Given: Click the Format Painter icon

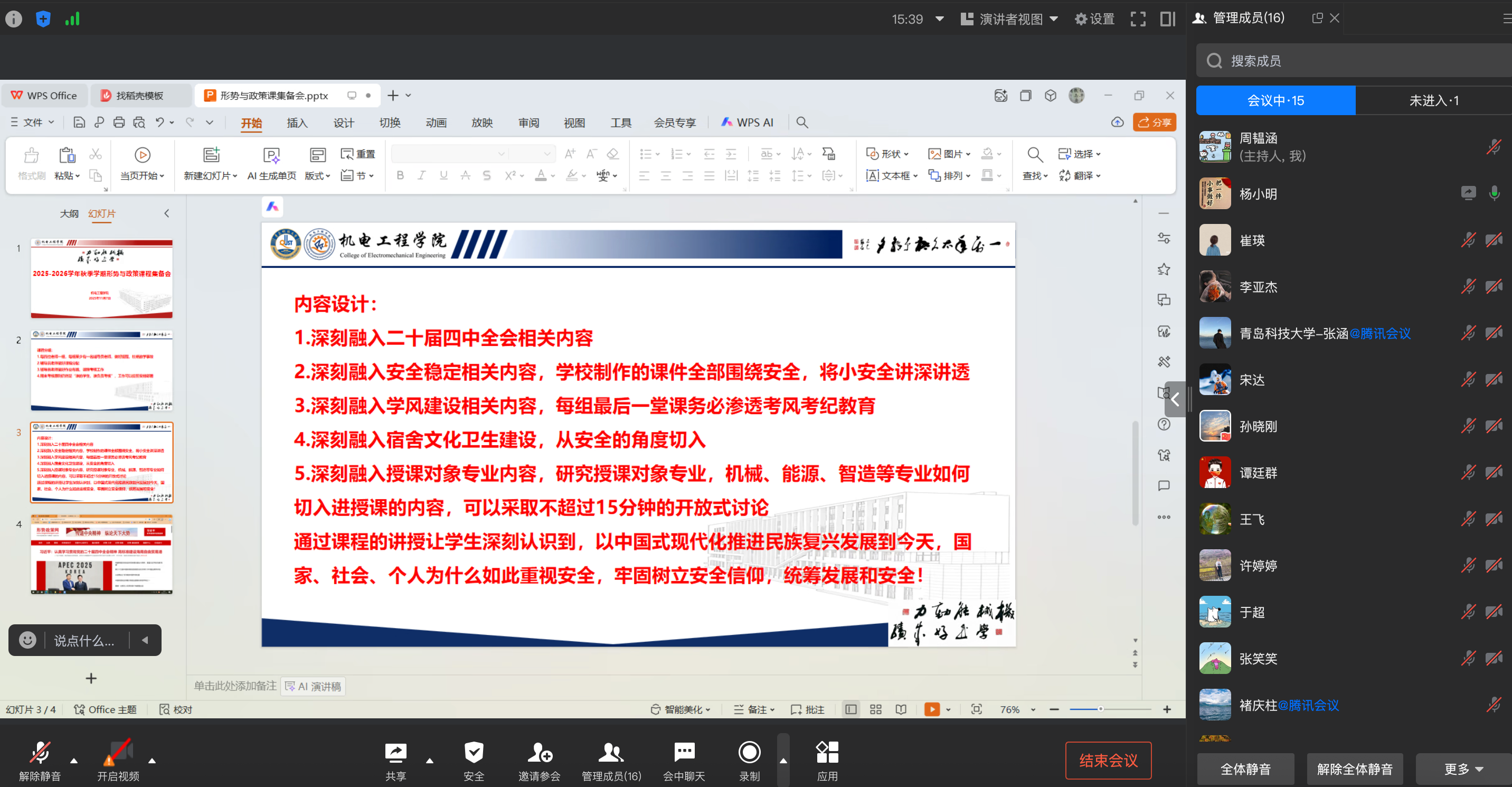Looking at the screenshot, I should (x=31, y=156).
